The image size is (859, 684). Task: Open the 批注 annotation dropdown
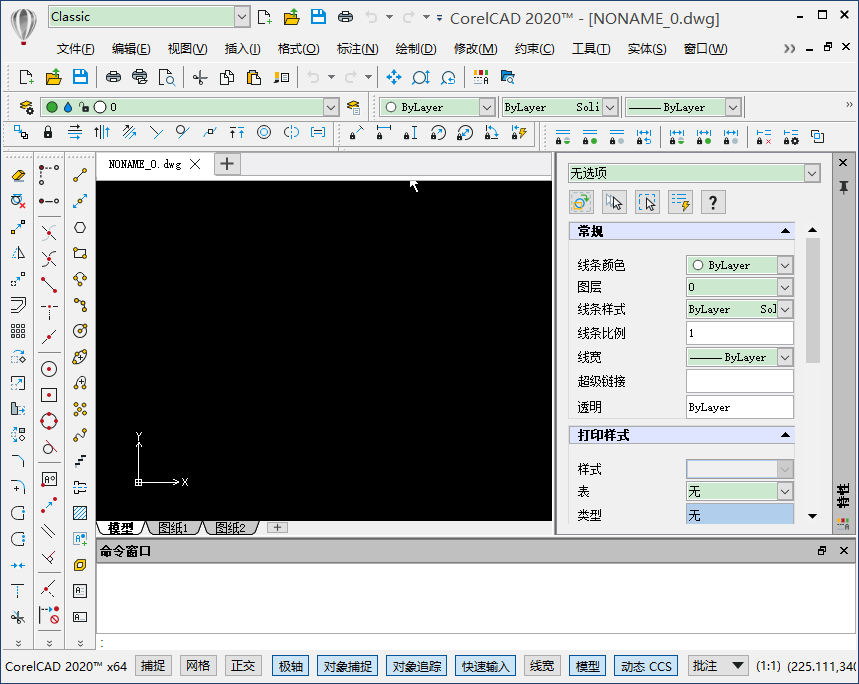point(717,666)
